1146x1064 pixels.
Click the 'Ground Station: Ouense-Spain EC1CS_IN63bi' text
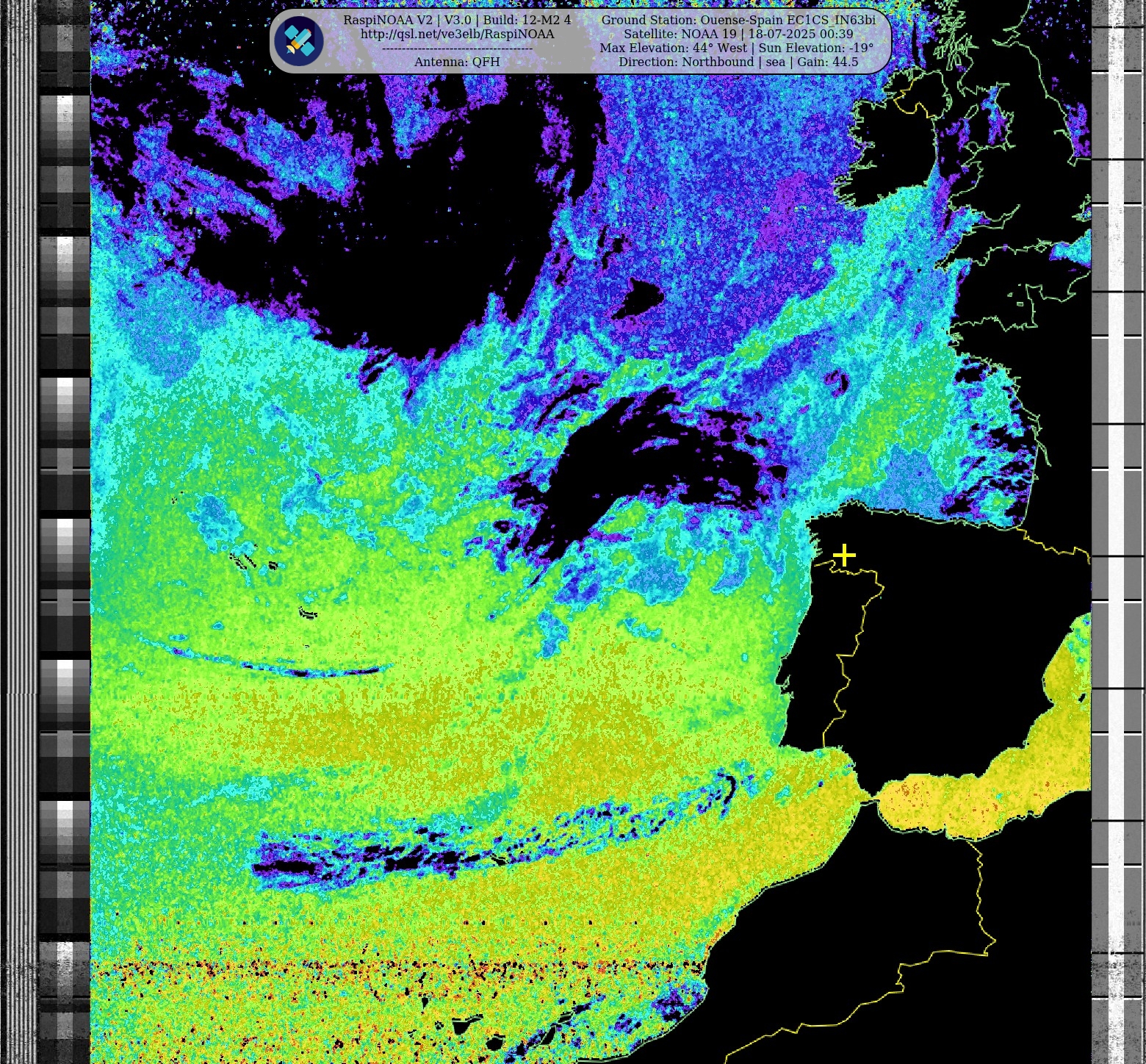point(738,20)
